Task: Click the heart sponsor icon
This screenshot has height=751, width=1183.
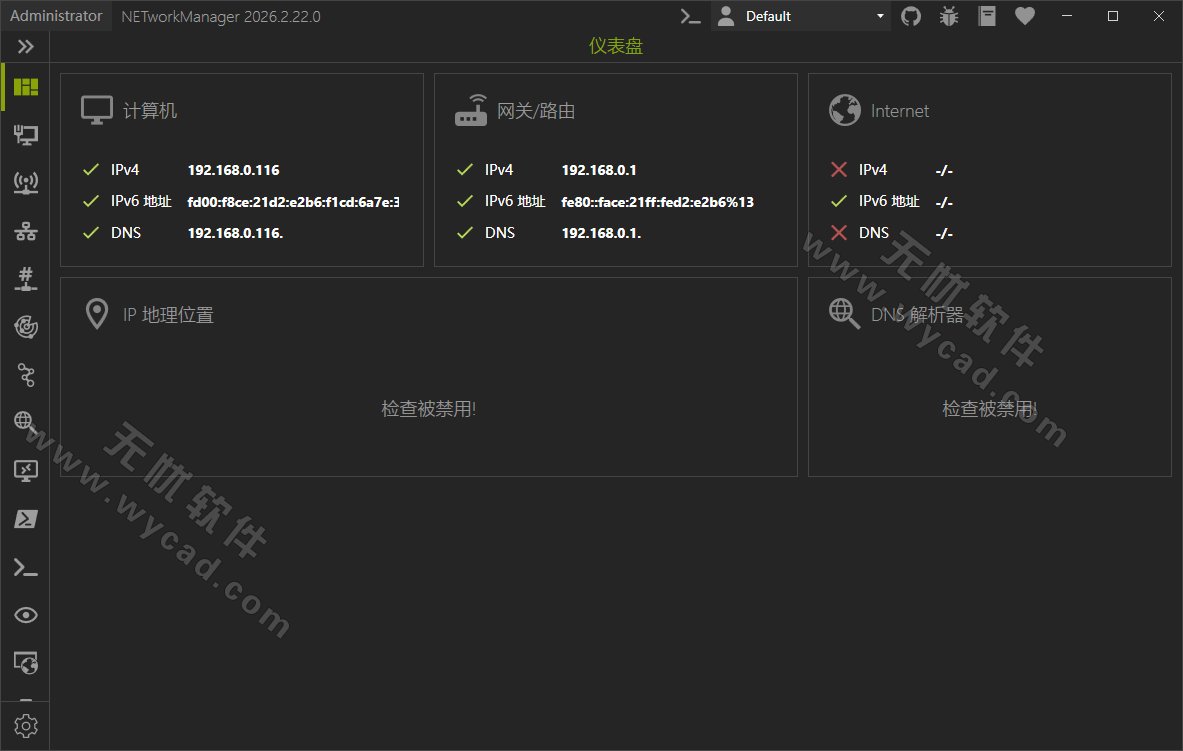Action: click(x=1024, y=16)
